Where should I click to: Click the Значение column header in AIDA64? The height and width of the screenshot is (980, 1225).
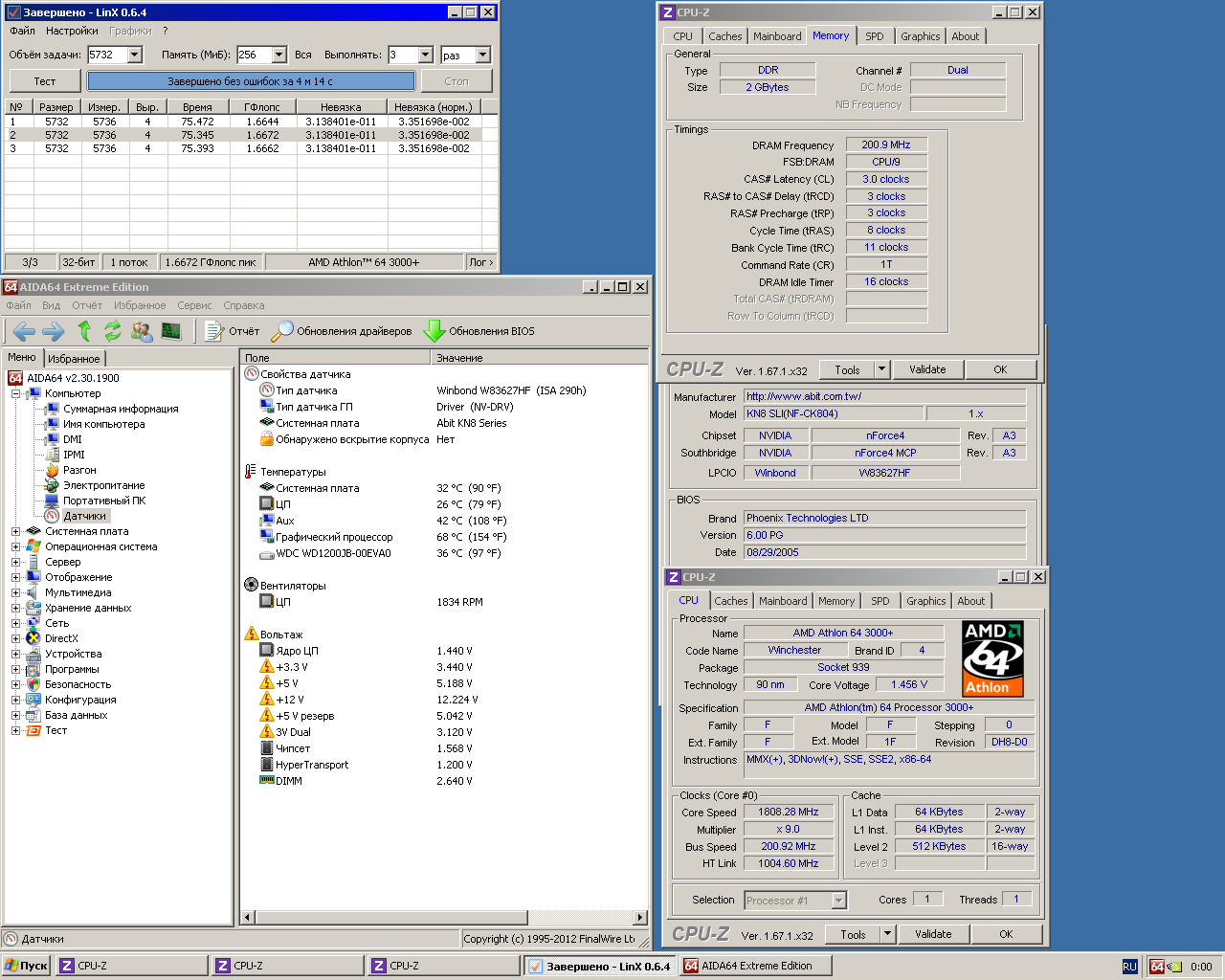[x=540, y=358]
